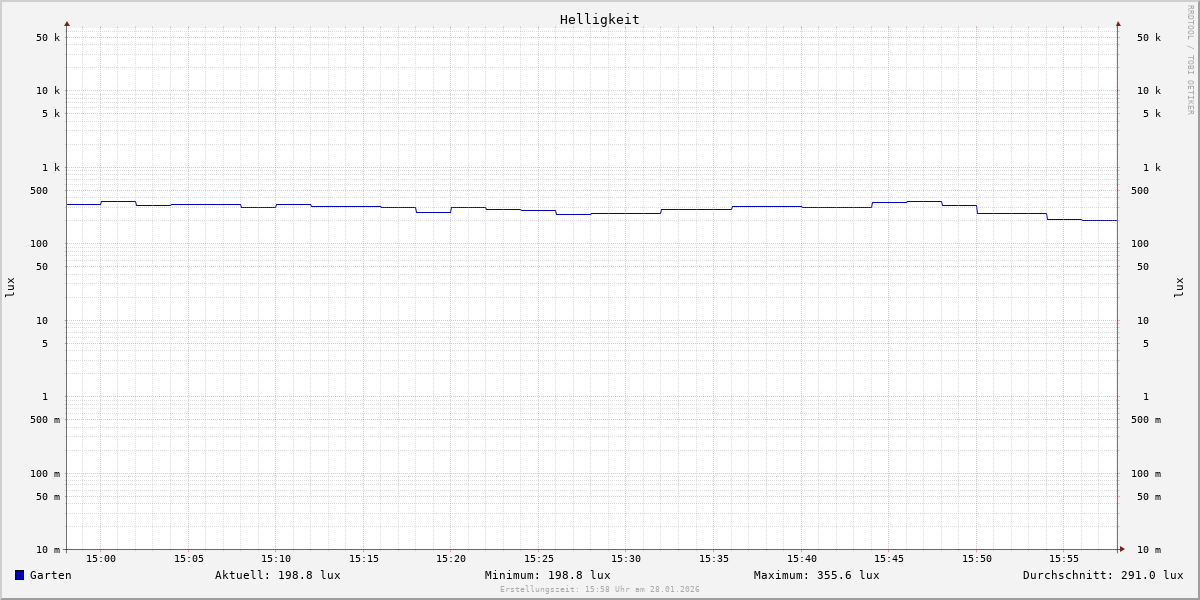Click the Durchschnitt 291.0 lux value
1200x600 pixels.
1102,575
